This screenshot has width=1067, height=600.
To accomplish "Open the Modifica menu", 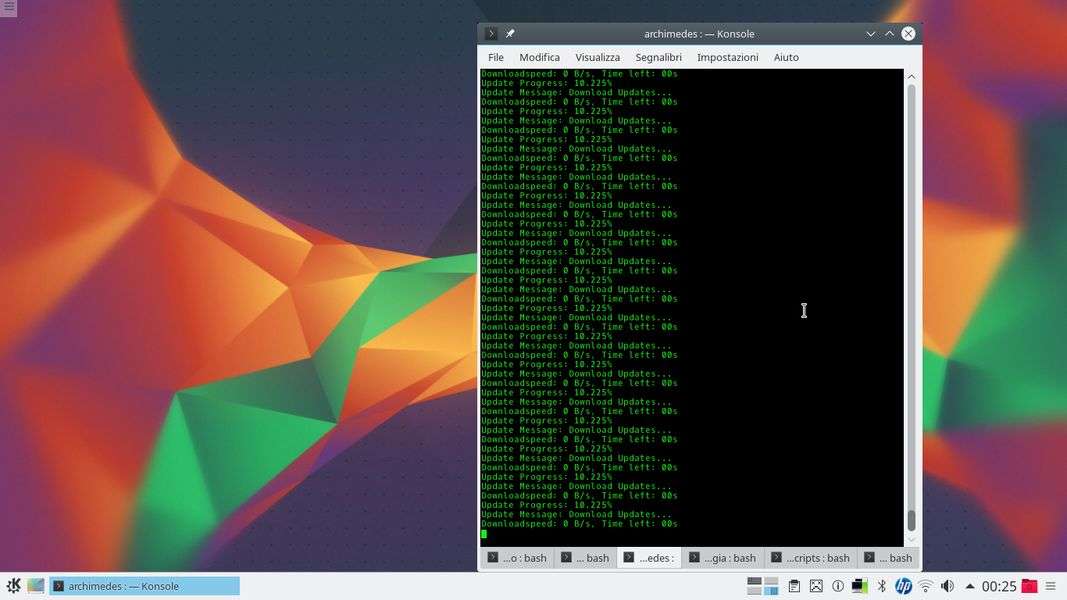I will 539,58.
